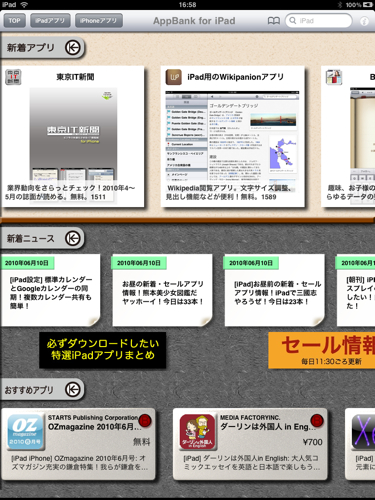Open the 東京IT新聞 app icon
This screenshot has height=500, width=375.
13,77
